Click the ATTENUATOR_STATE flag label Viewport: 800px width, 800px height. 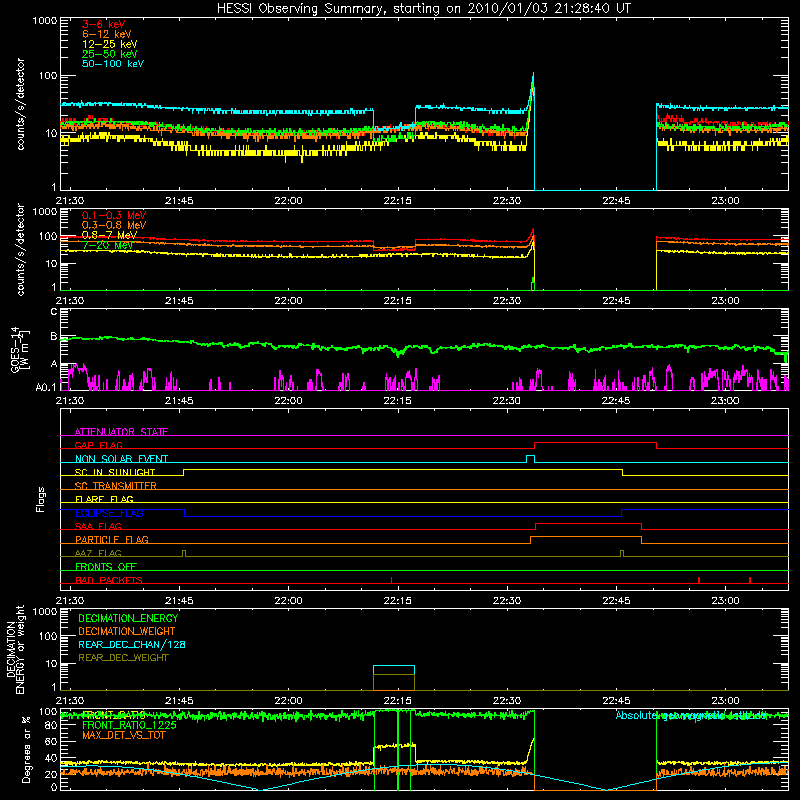(x=121, y=432)
